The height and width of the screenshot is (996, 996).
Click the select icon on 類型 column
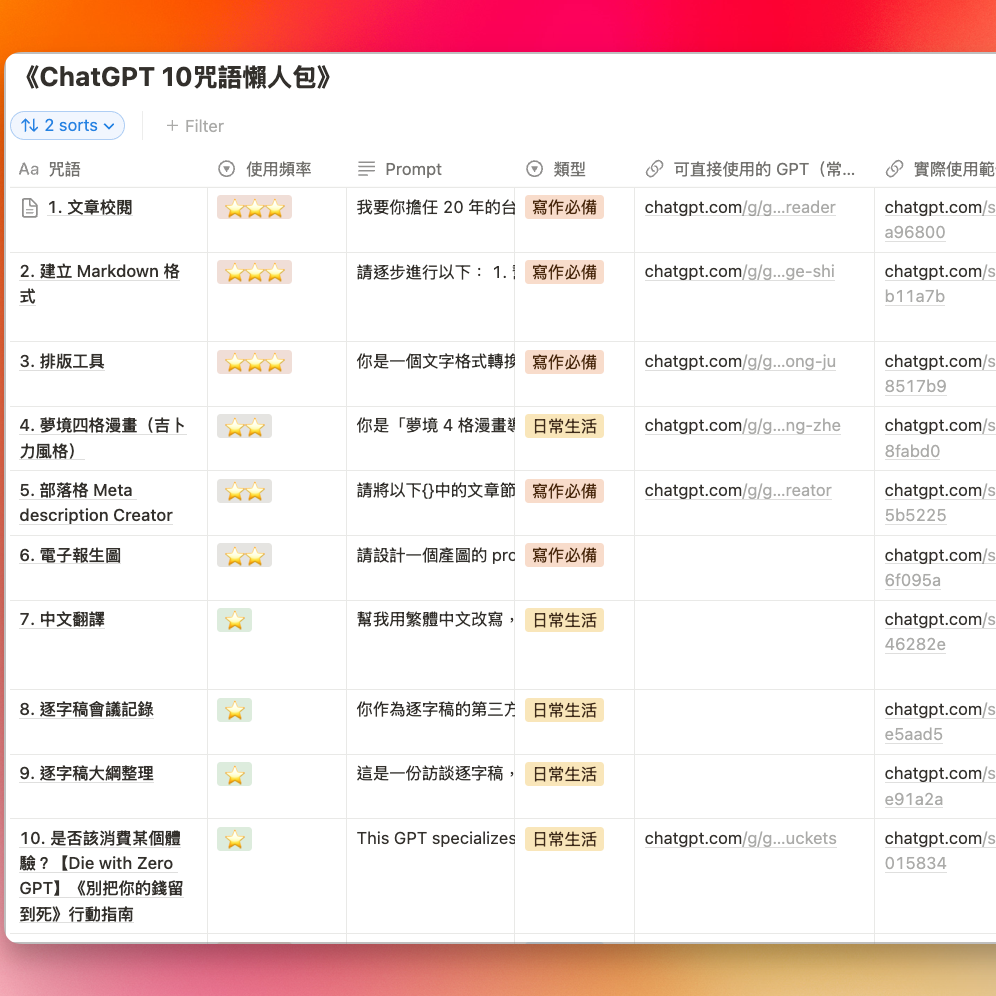(535, 169)
